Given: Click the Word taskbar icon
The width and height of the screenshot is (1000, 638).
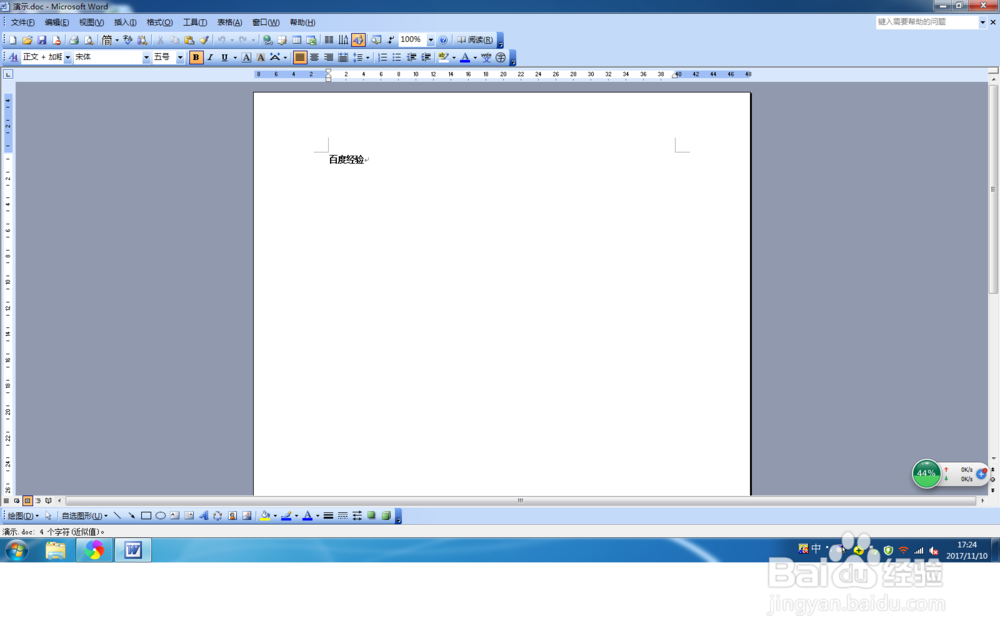Looking at the screenshot, I should (133, 550).
